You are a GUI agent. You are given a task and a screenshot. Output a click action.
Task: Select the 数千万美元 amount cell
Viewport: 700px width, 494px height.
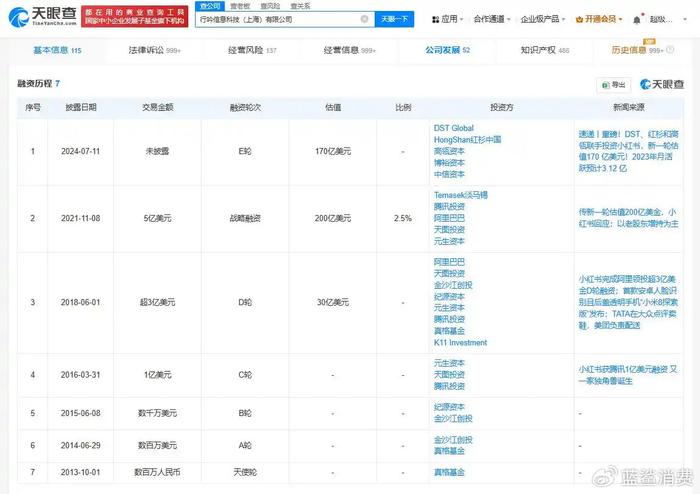coord(157,413)
